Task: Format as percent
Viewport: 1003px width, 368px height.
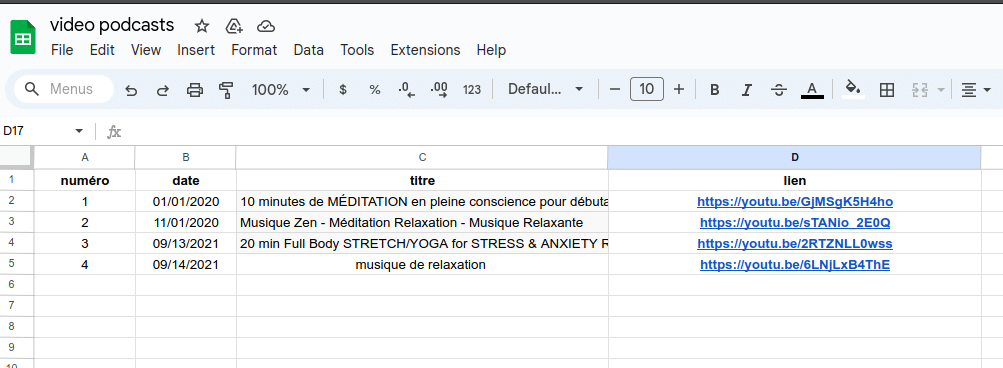Action: [x=375, y=90]
